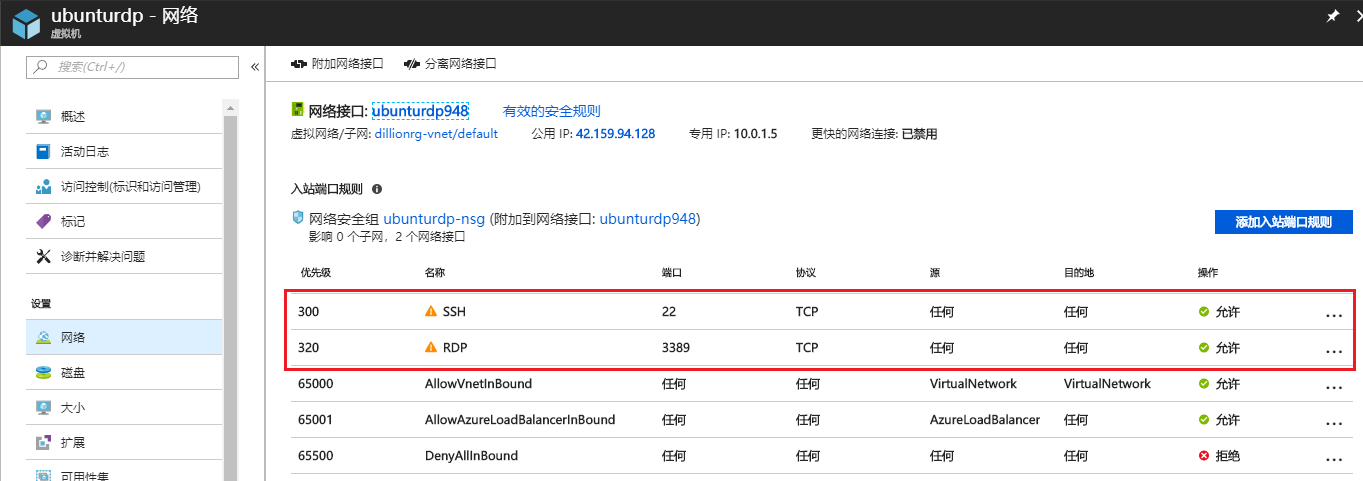Click 分离网络接口 detach toolbar button
Screen dimensions: 1363x481
(x=450, y=64)
